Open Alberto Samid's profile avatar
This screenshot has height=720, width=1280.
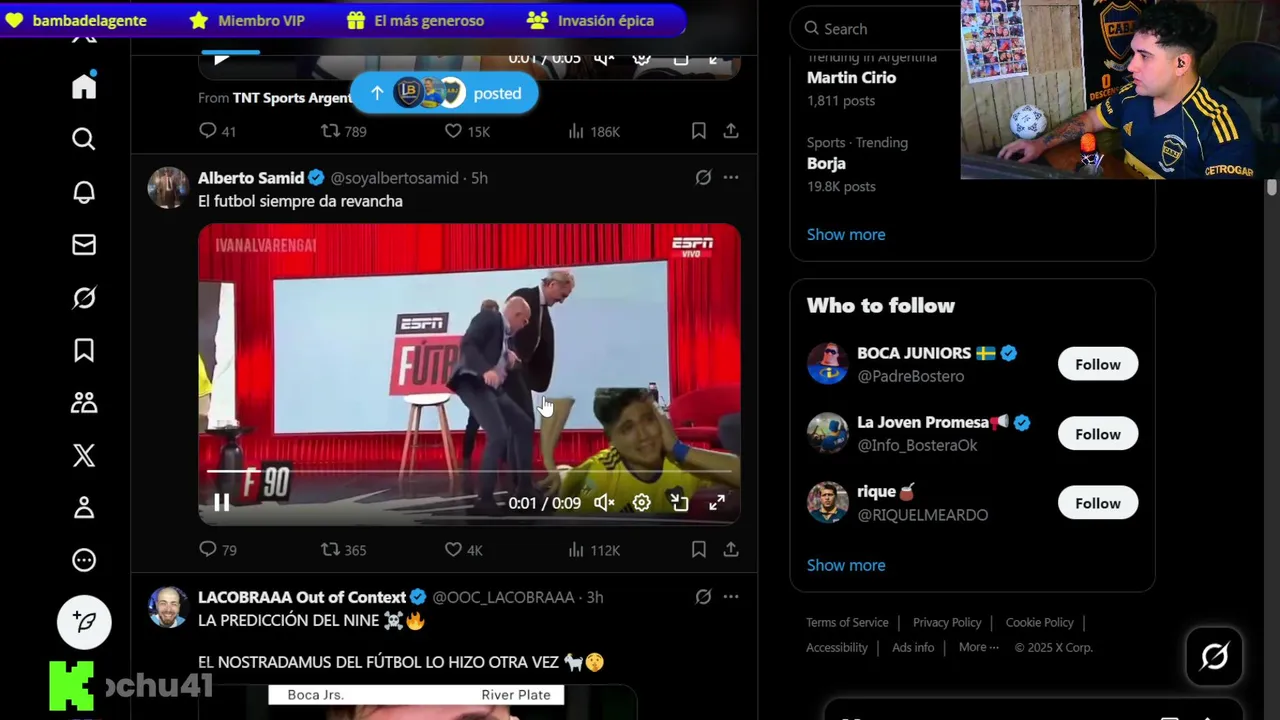168,188
